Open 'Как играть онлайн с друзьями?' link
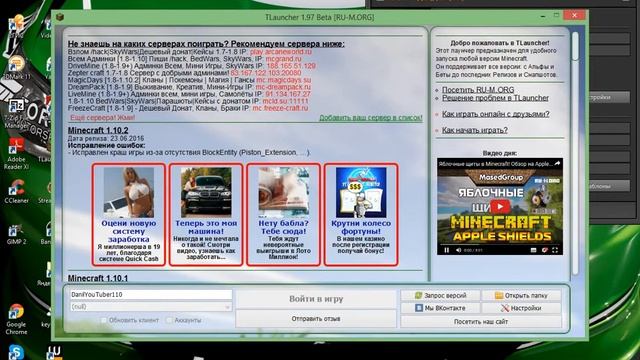 click(x=496, y=114)
